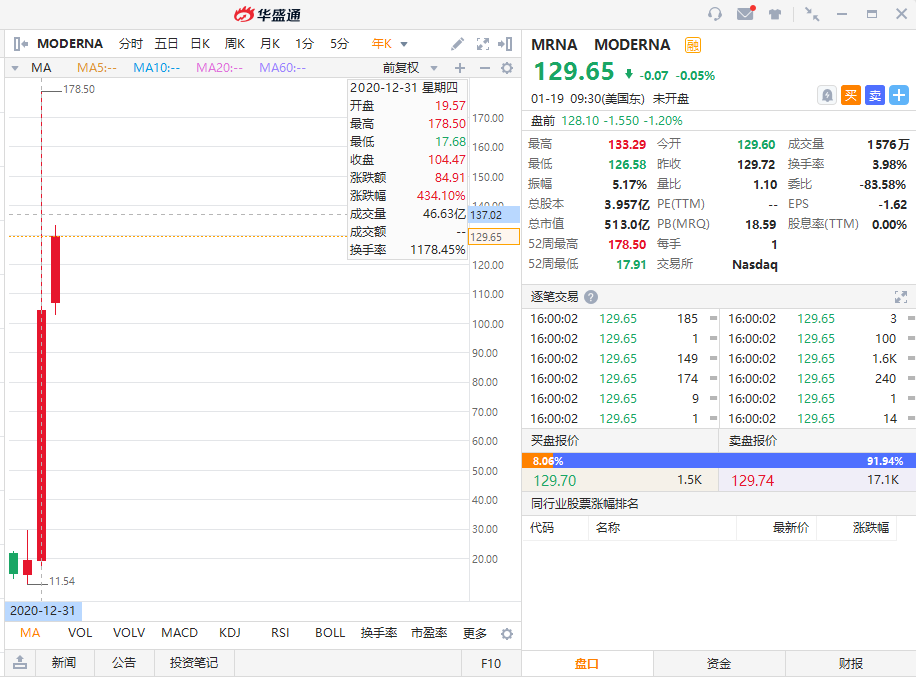Open the chart indicator settings gear
The width and height of the screenshot is (916, 677).
(506, 68)
